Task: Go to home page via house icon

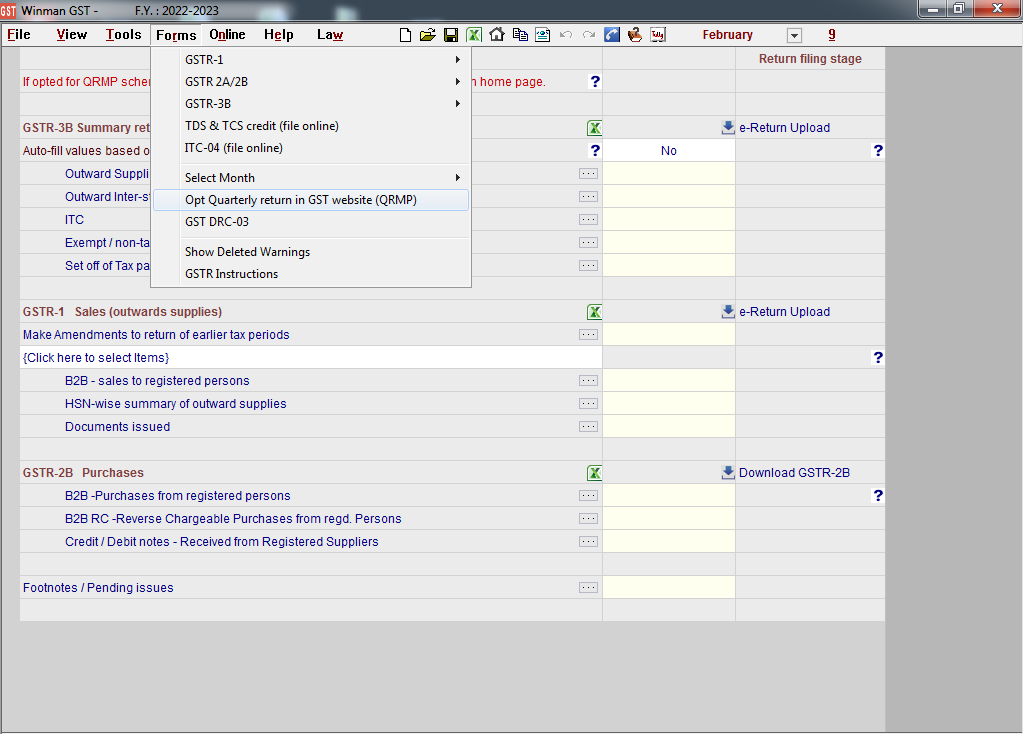Action: pyautogui.click(x=497, y=35)
